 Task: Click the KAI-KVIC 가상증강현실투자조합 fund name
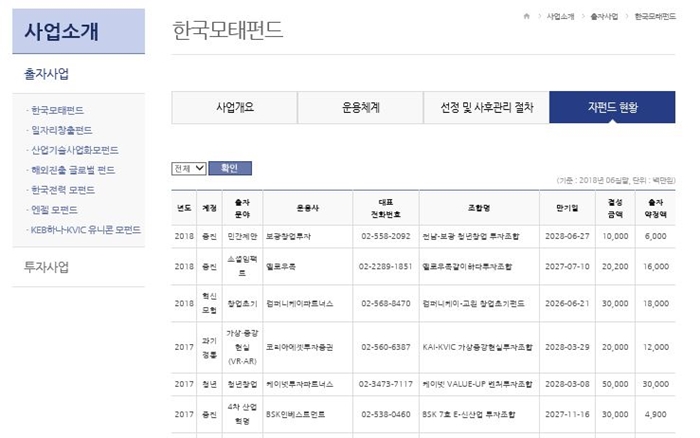pyautogui.click(x=478, y=347)
